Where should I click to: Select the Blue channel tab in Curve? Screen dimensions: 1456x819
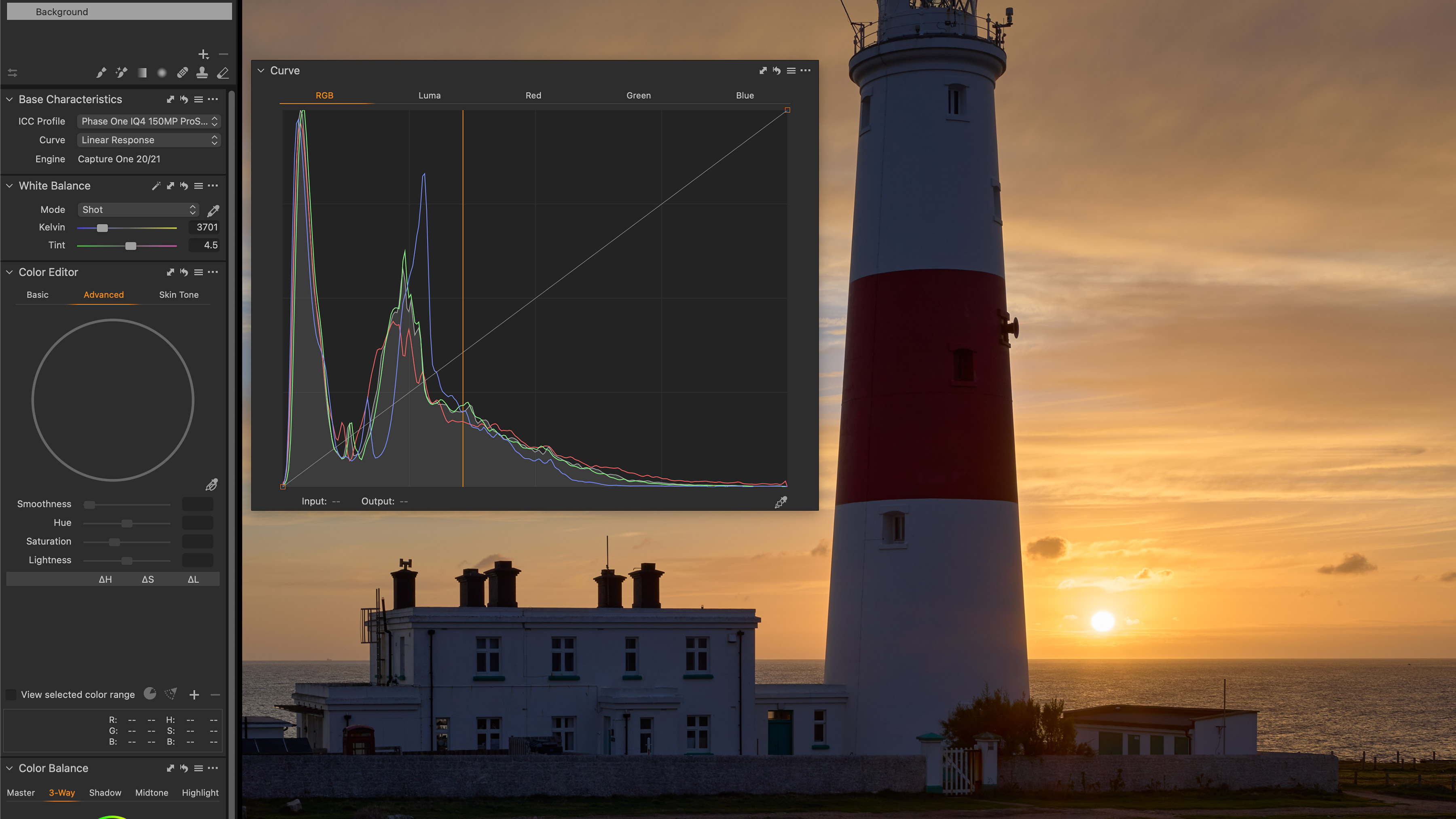click(x=745, y=95)
